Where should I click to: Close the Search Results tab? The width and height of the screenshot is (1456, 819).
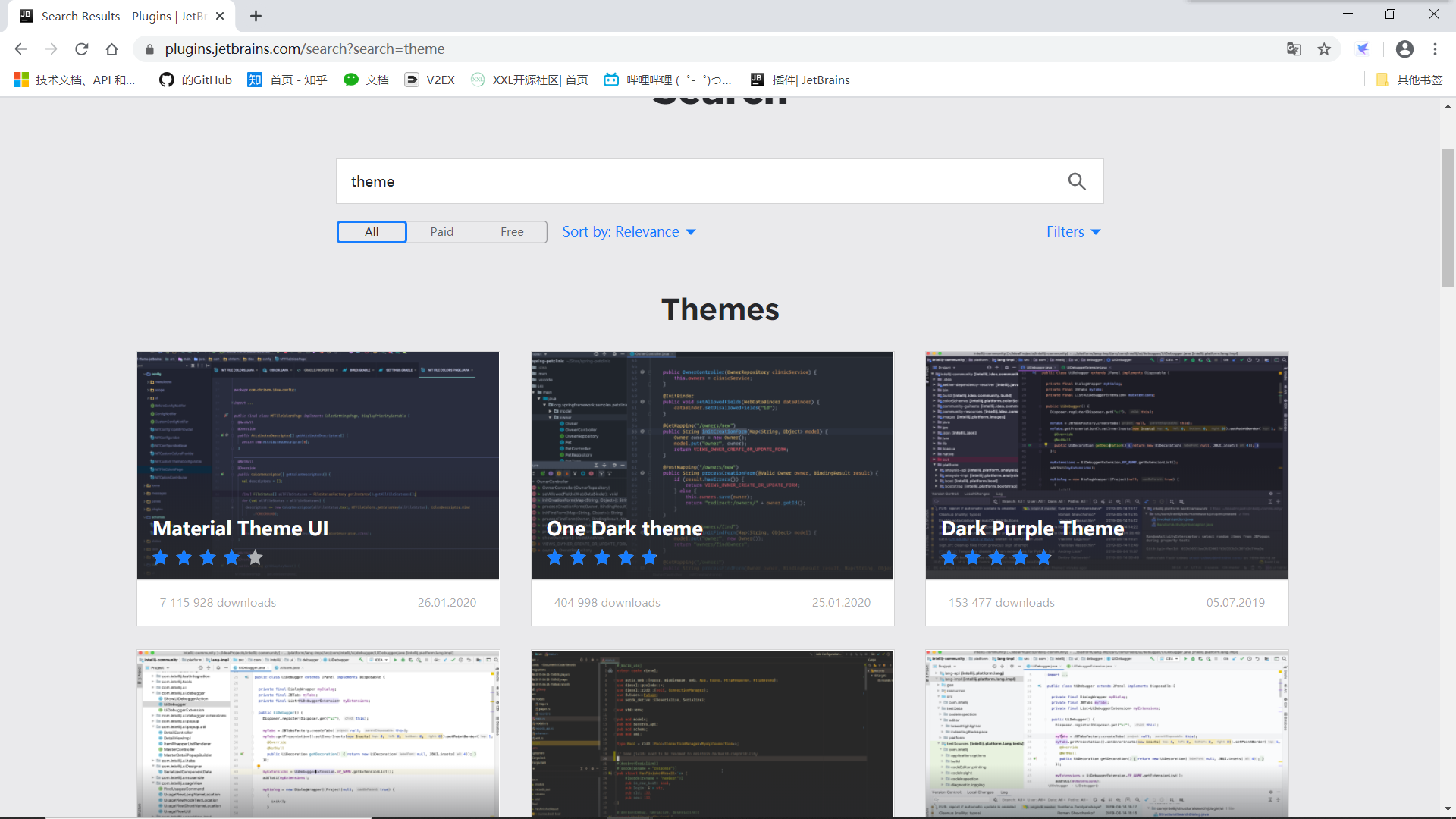click(x=220, y=16)
